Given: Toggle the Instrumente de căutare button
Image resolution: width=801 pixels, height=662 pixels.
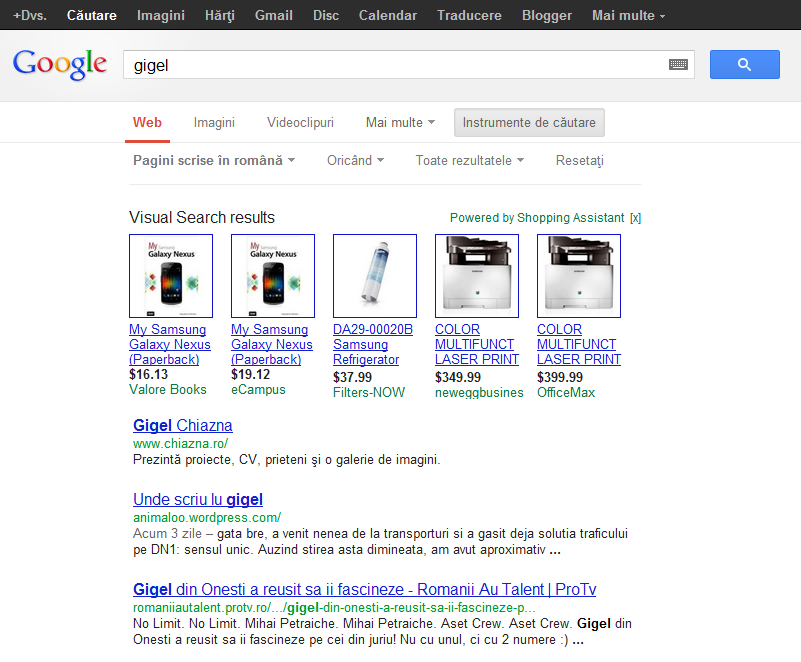Looking at the screenshot, I should pyautogui.click(x=529, y=123).
